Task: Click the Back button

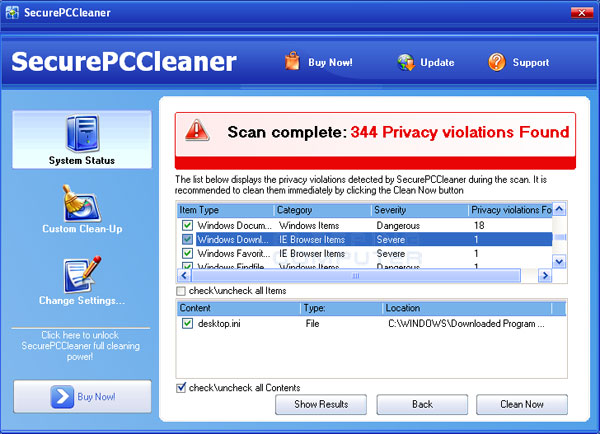Action: coord(422,404)
